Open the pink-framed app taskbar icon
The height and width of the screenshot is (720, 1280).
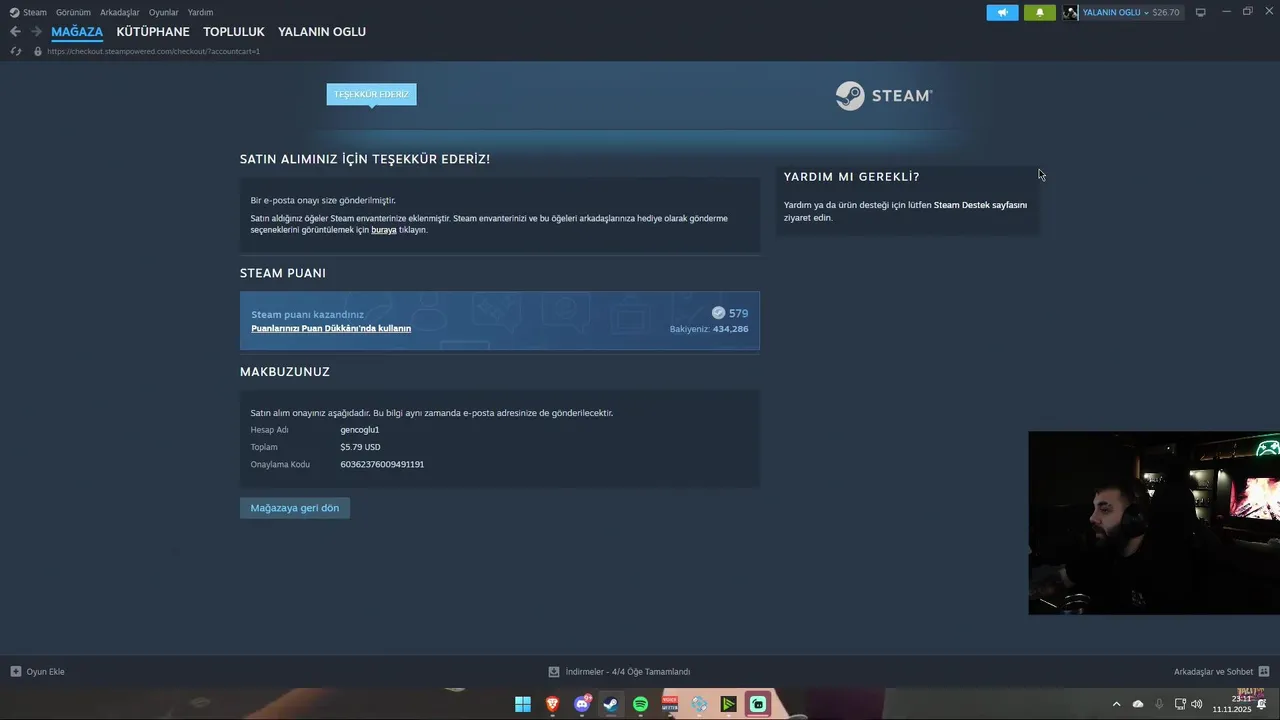point(758,704)
